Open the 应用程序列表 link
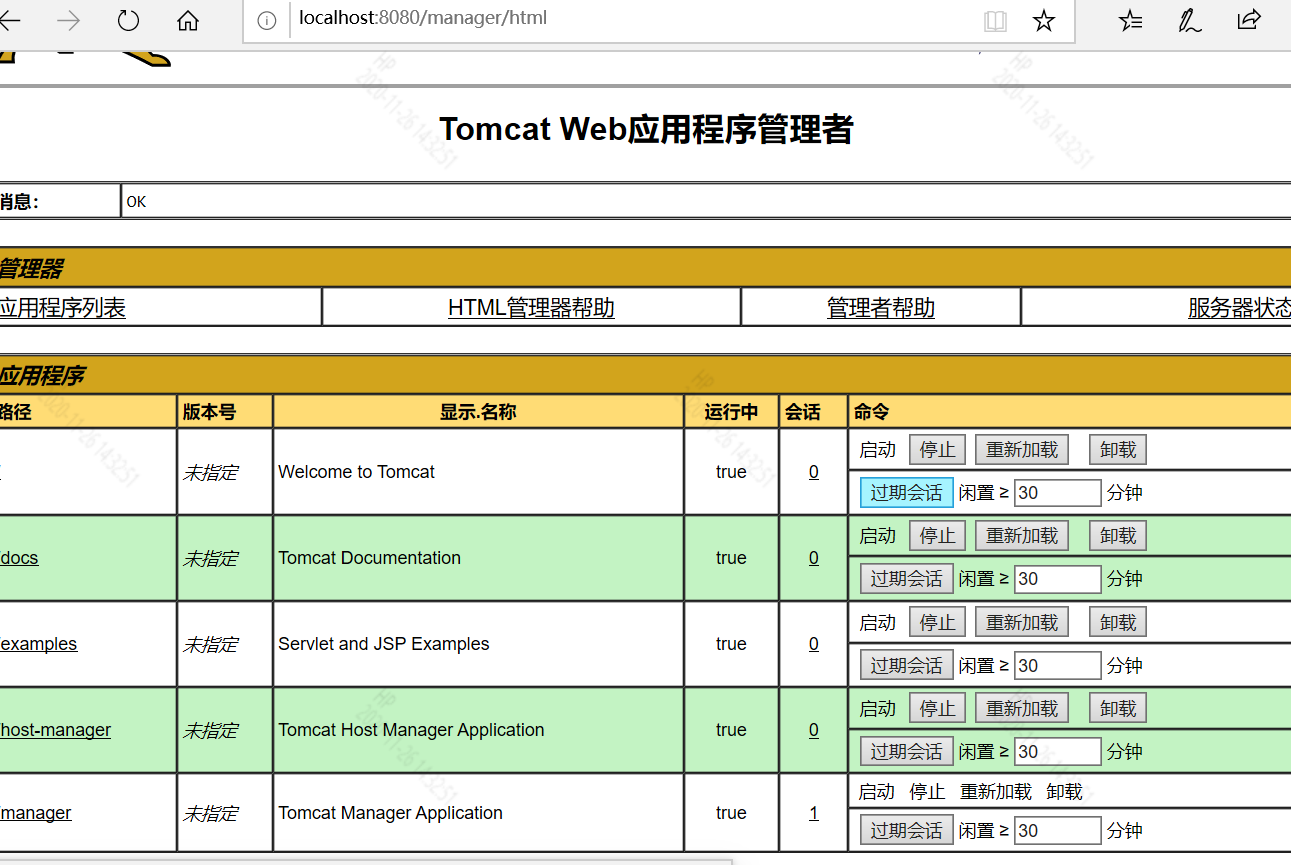This screenshot has width=1291, height=865. (x=62, y=308)
